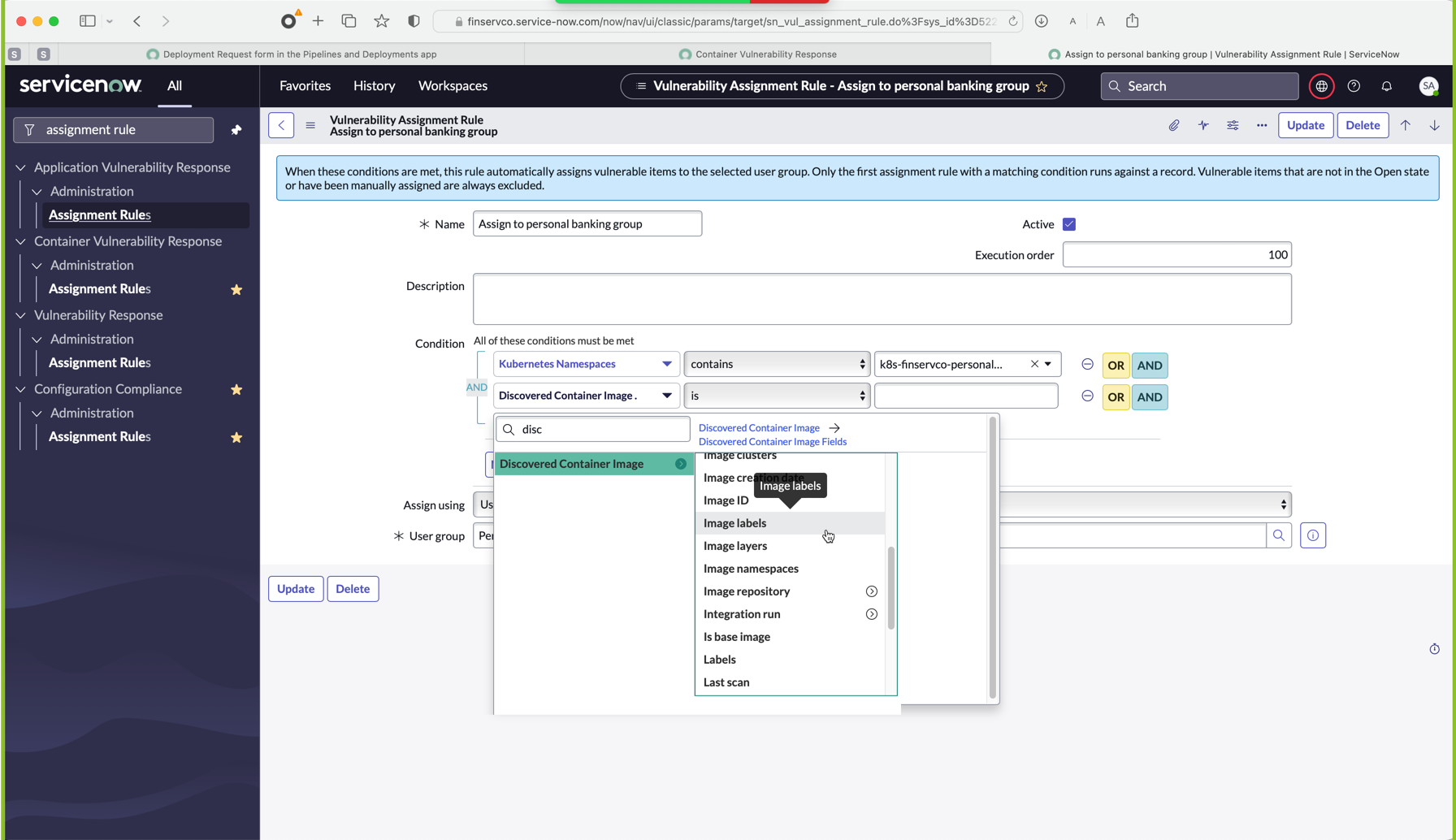Screen dimensions: 1456x840
Task: Expand Integration run related fields
Action: click(872, 614)
